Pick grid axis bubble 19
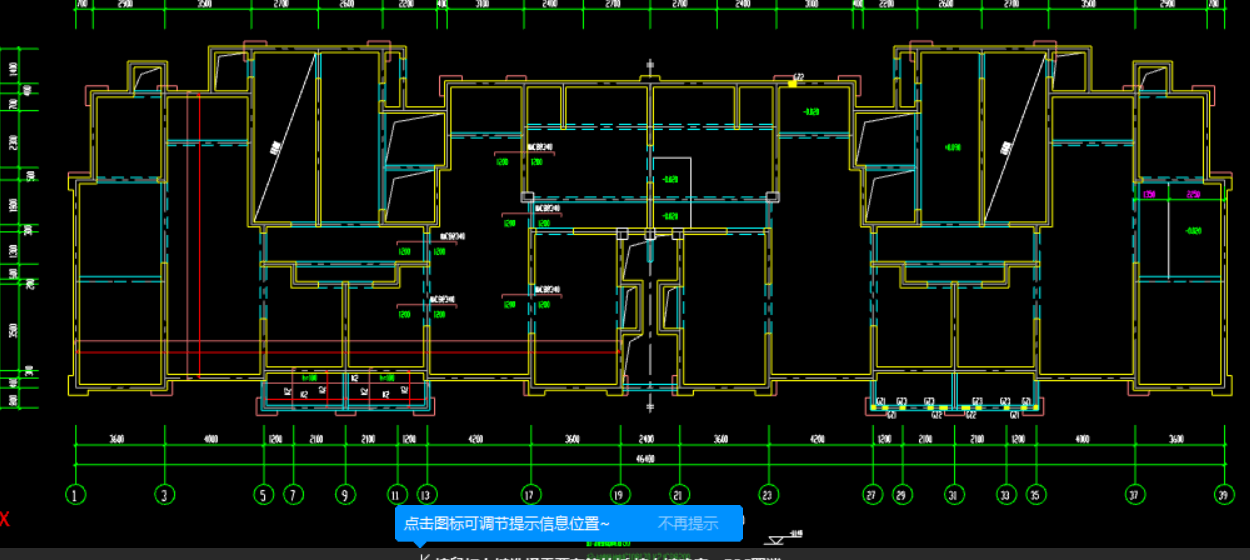Screen dimensions: 1250x560 click(x=620, y=494)
